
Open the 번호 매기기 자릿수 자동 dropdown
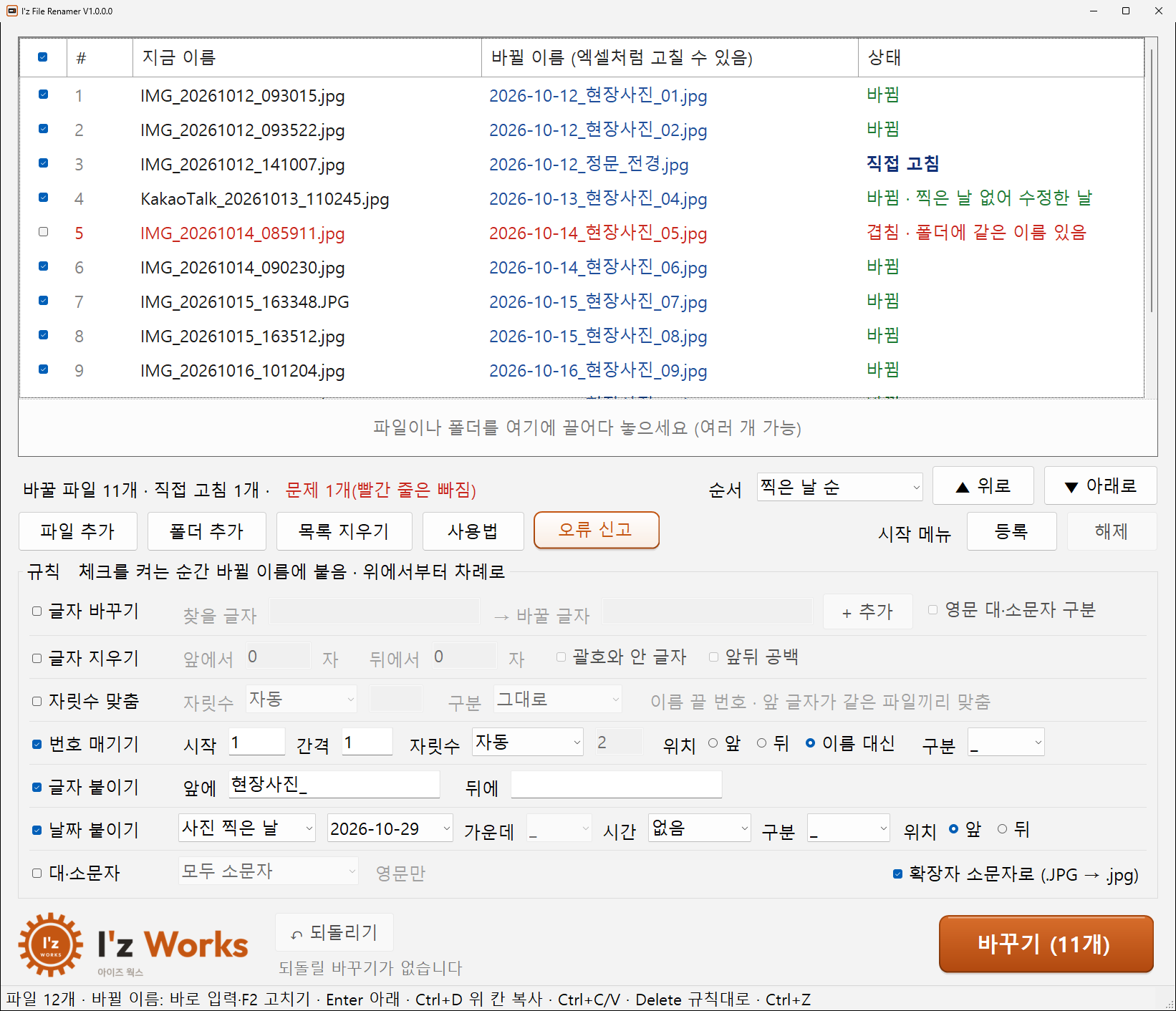pos(528,742)
